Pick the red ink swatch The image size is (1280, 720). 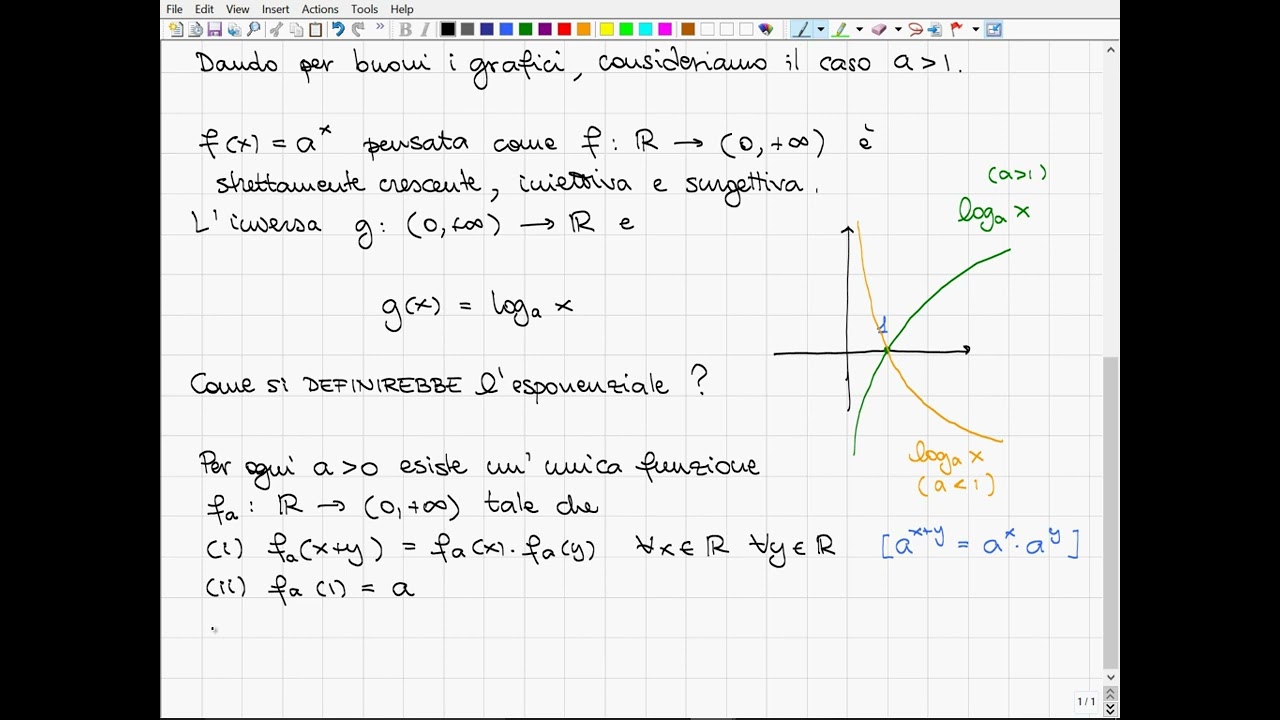[x=564, y=29]
